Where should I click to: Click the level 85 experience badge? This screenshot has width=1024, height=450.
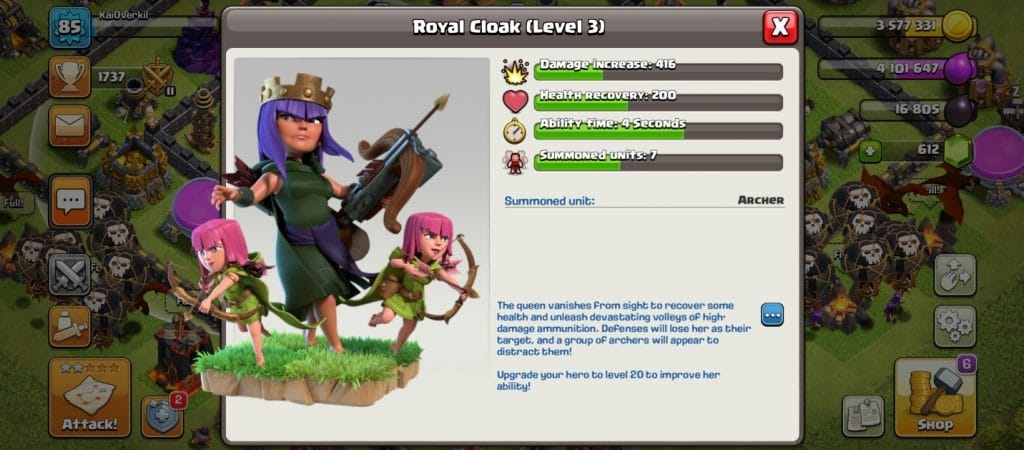tap(70, 28)
